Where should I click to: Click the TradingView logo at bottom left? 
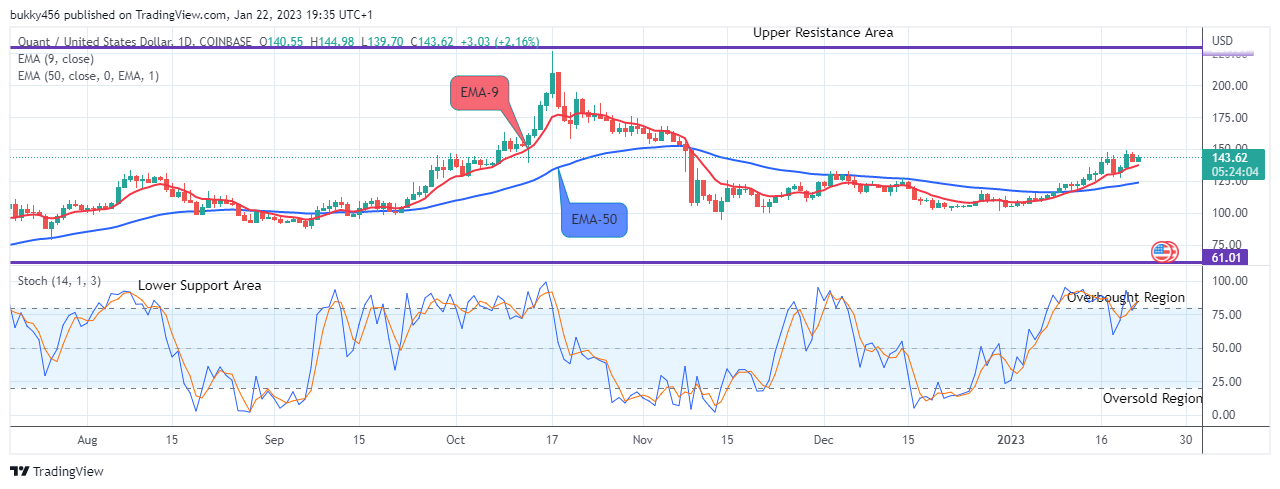(x=57, y=471)
